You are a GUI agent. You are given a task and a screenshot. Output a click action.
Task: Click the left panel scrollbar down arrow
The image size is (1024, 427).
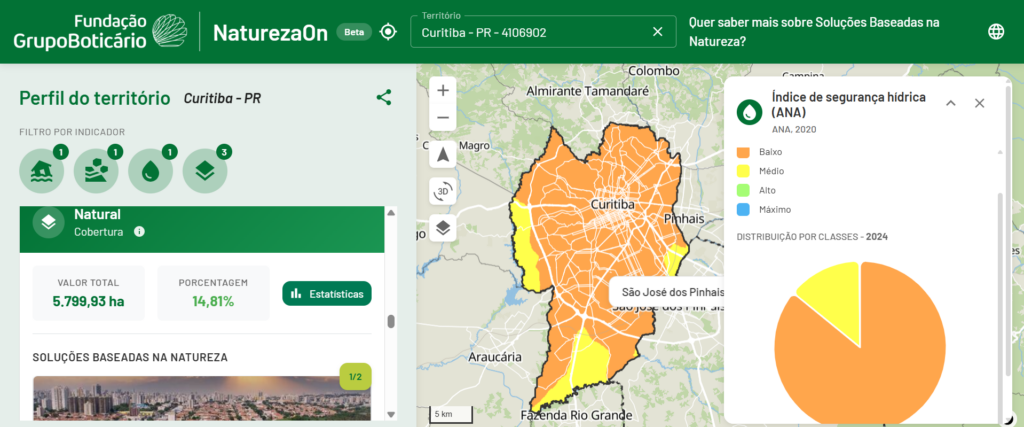pos(391,415)
